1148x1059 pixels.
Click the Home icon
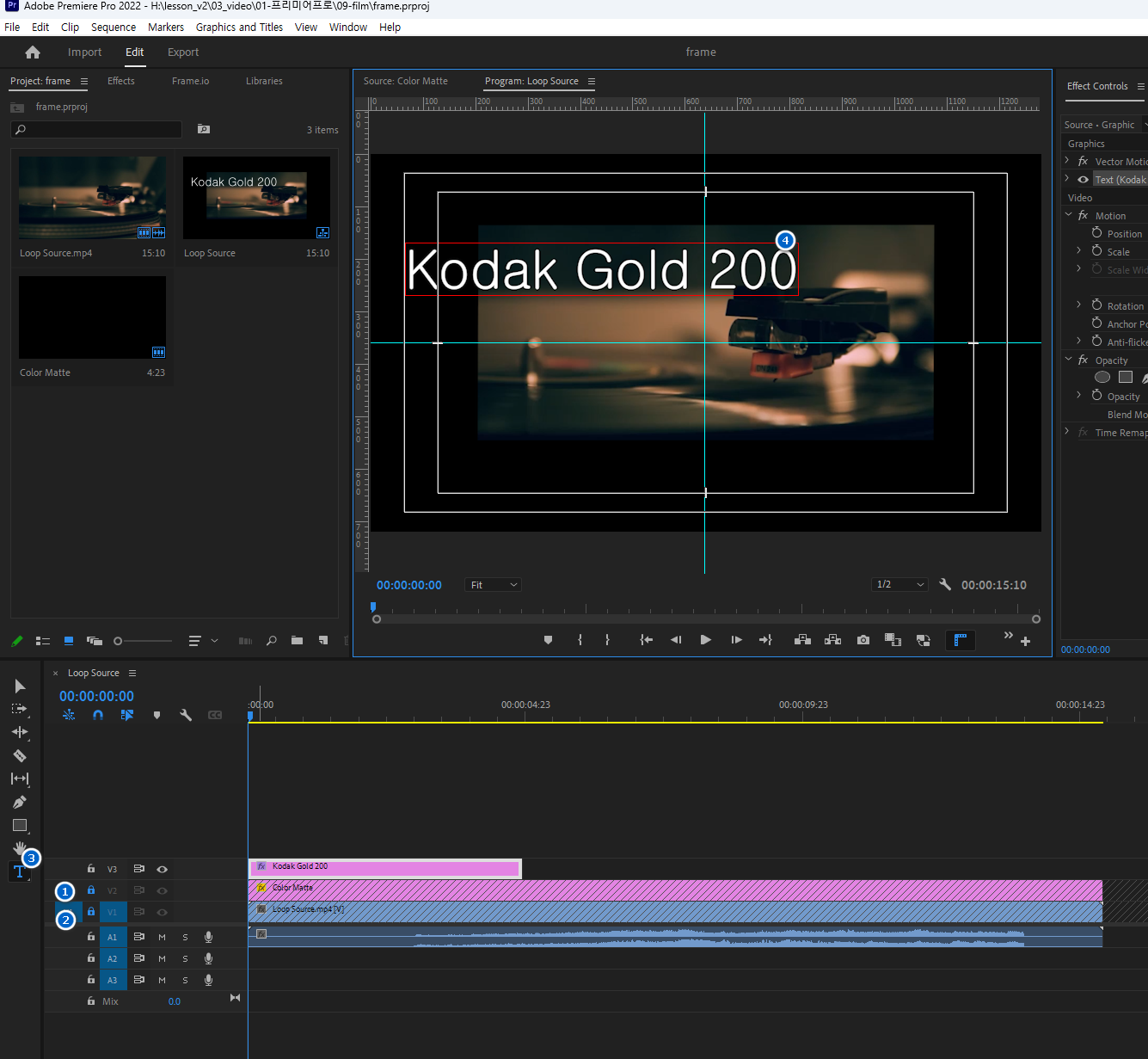[33, 52]
